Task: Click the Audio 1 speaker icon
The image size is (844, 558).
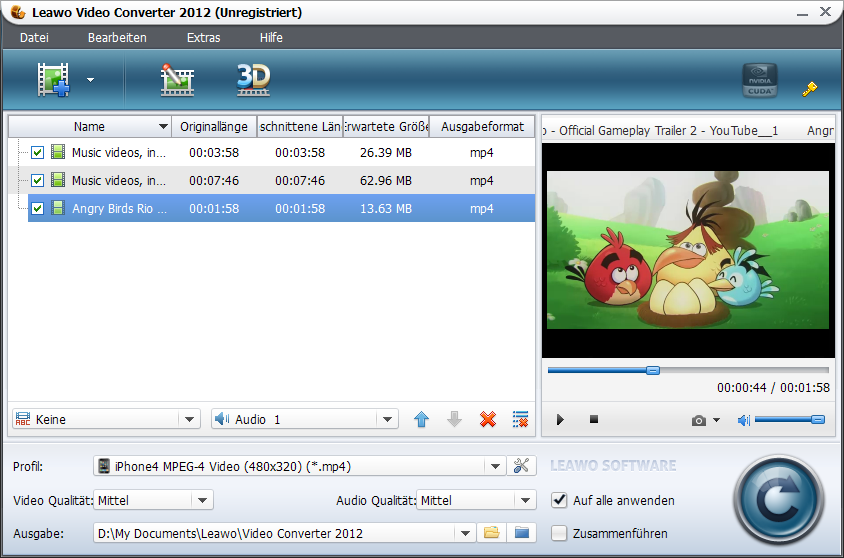Action: [x=221, y=419]
